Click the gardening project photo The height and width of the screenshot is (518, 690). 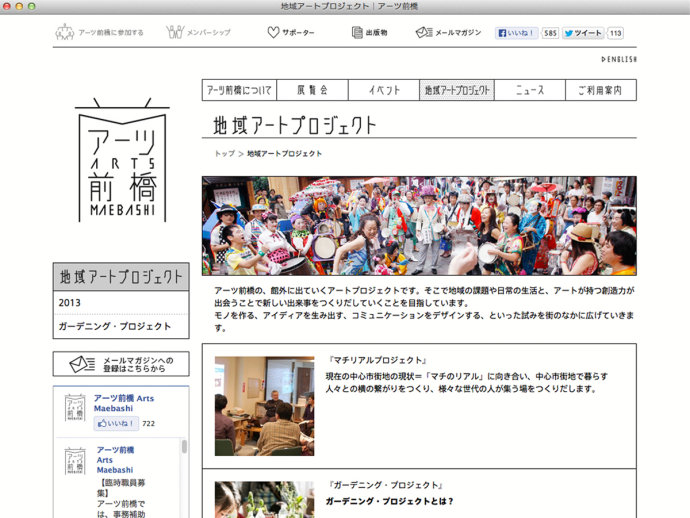pos(264,500)
